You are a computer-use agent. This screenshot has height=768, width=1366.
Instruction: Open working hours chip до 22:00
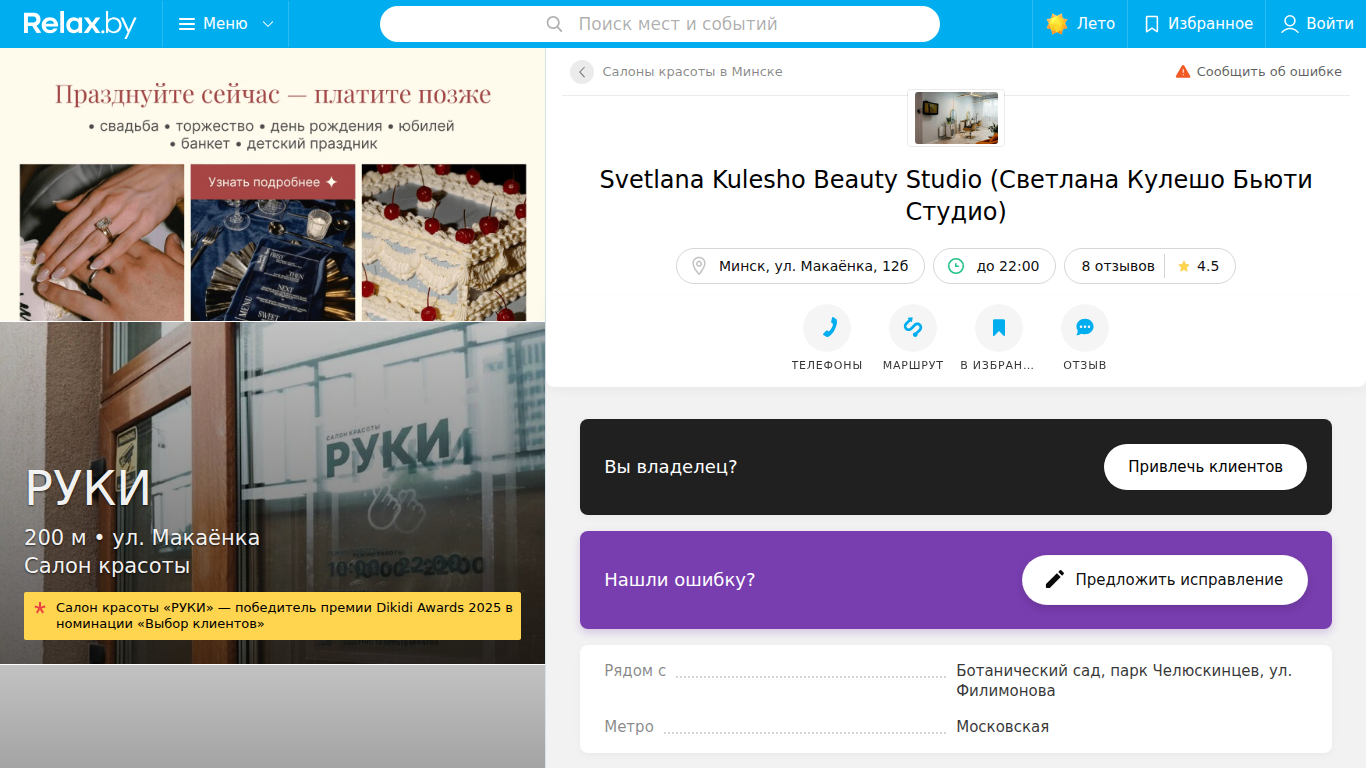coord(994,266)
